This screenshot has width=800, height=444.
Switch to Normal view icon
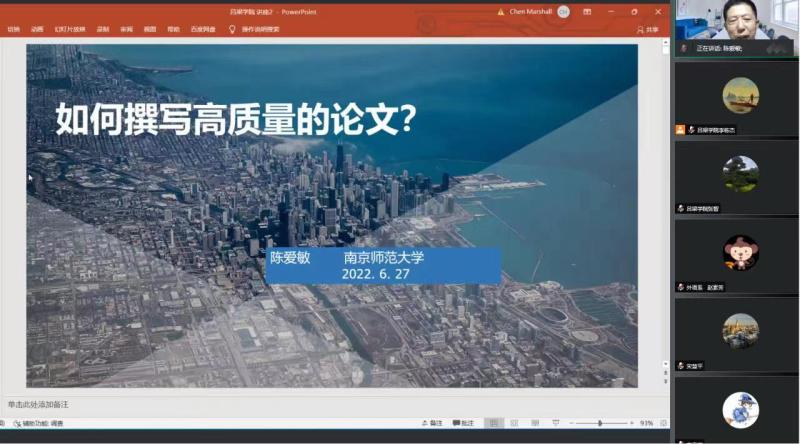coord(494,423)
